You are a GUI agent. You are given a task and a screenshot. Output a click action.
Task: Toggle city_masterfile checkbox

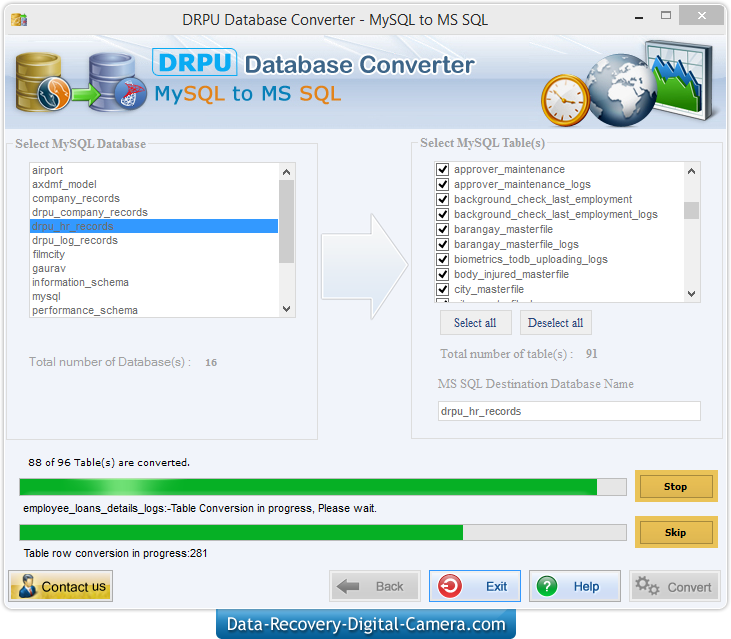(442, 289)
